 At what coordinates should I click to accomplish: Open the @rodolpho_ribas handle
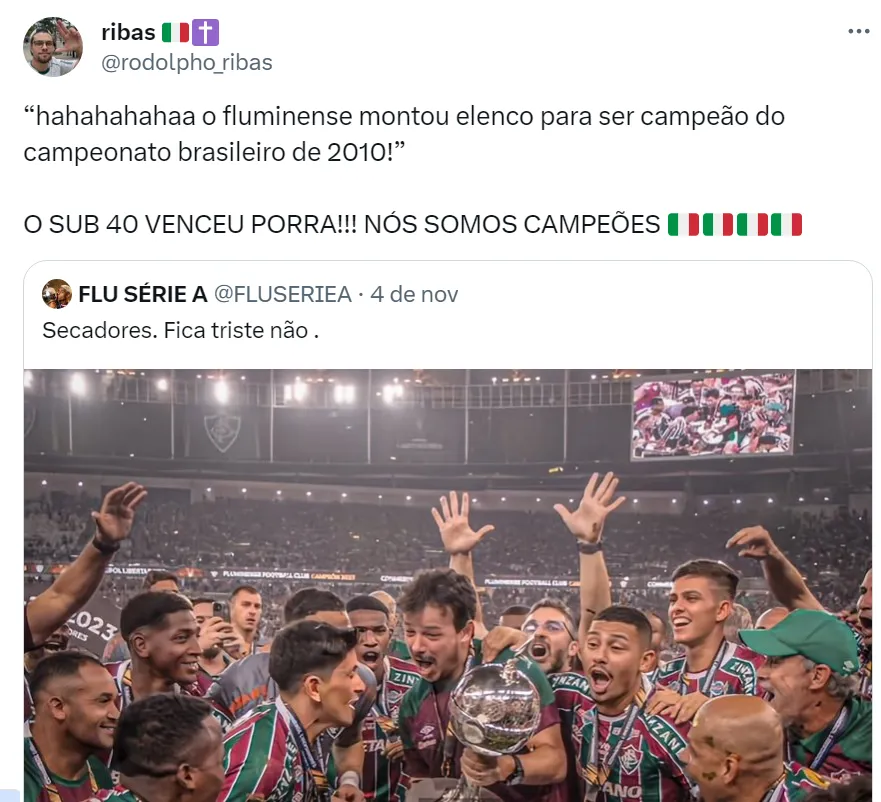[187, 62]
